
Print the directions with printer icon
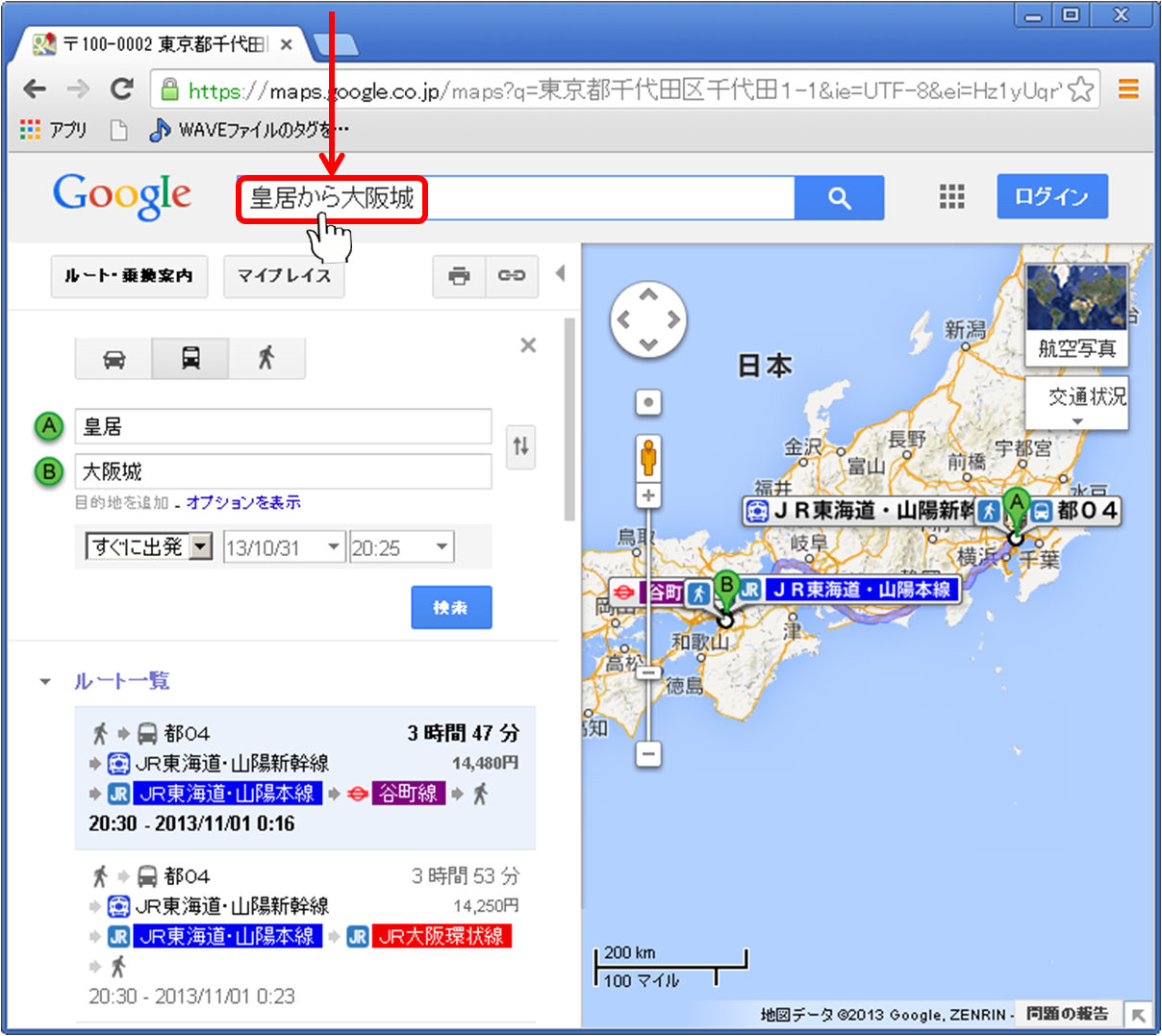coord(459,276)
